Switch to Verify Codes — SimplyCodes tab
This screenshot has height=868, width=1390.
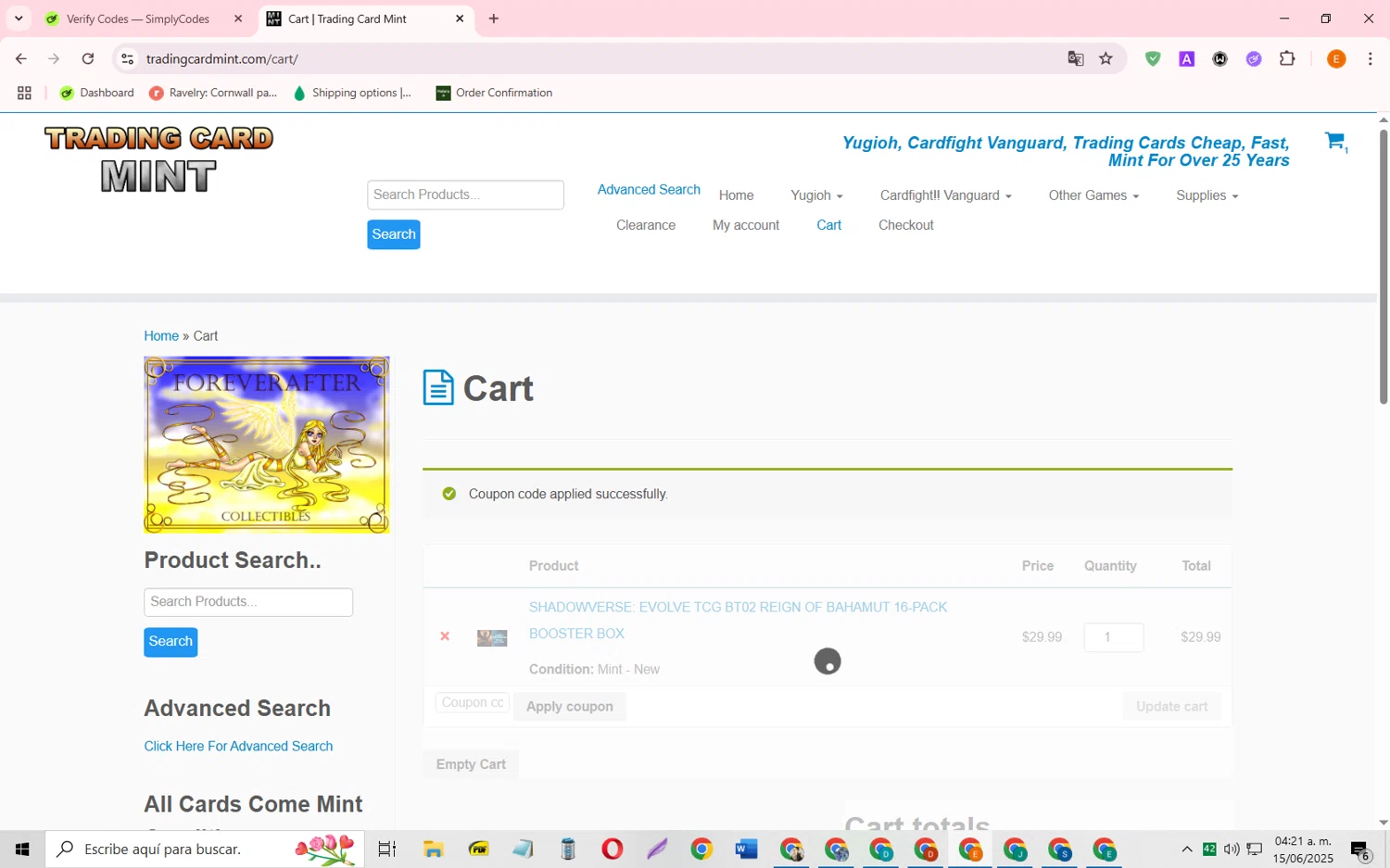pyautogui.click(x=138, y=19)
